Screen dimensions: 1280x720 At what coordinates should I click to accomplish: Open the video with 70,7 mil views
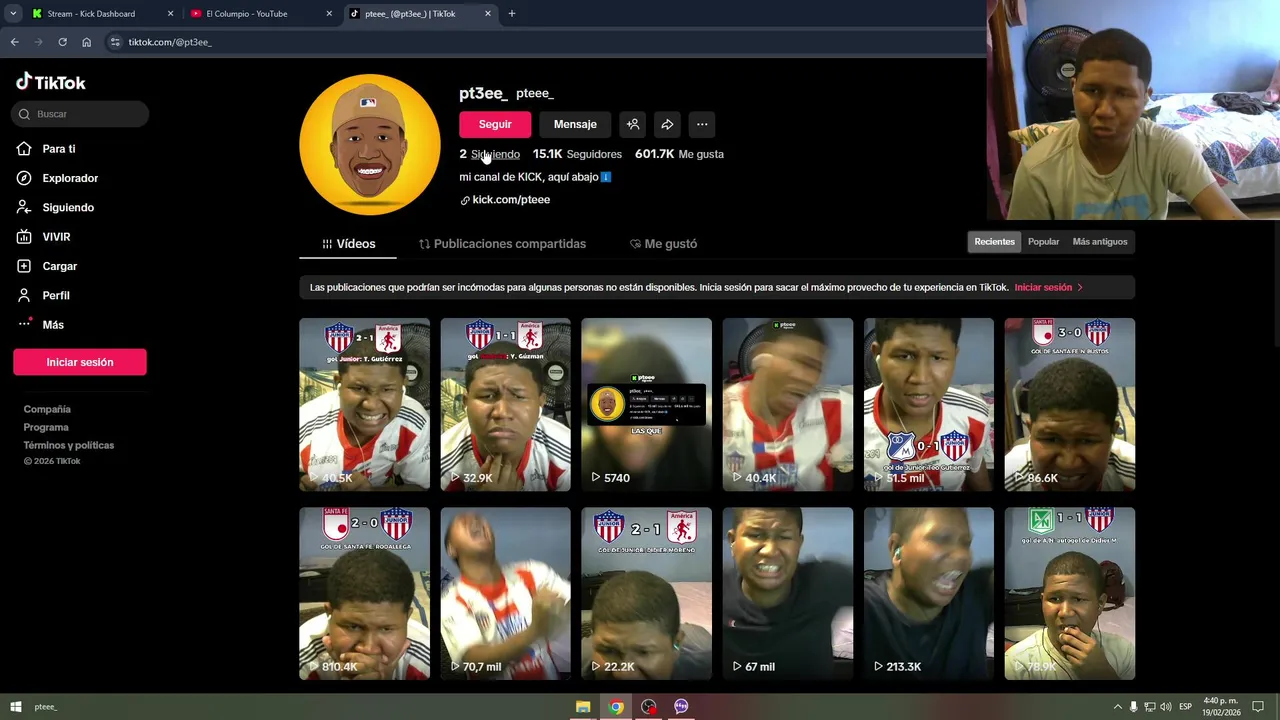click(x=505, y=593)
